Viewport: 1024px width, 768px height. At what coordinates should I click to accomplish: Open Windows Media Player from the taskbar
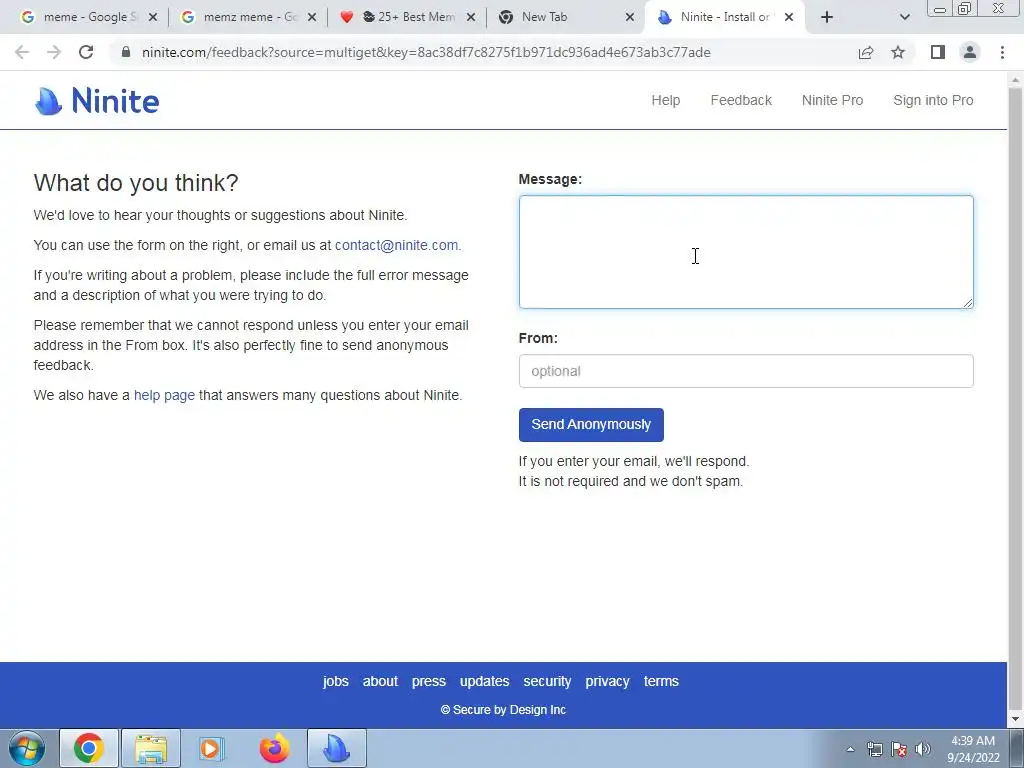pyautogui.click(x=212, y=748)
